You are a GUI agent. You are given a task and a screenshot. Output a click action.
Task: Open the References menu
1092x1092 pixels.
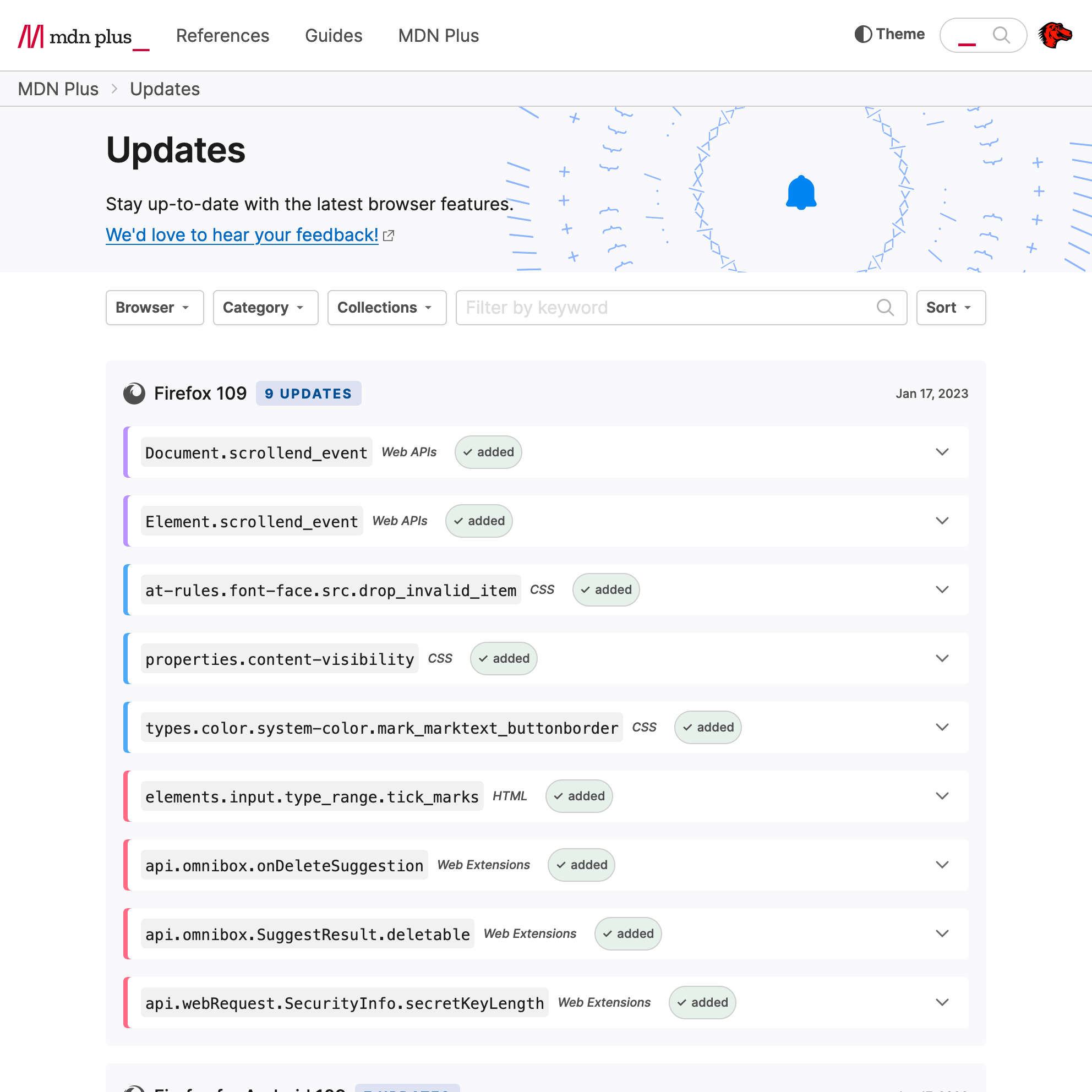click(223, 36)
